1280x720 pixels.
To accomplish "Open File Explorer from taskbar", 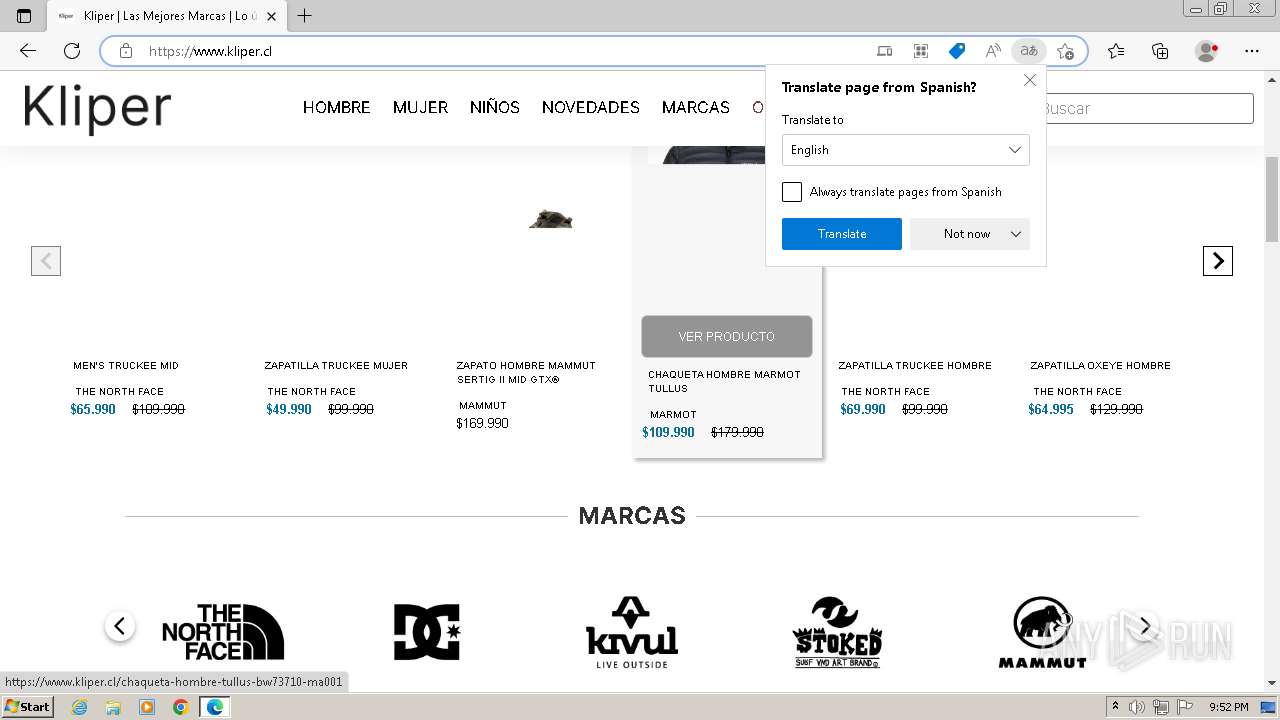I will [x=113, y=707].
